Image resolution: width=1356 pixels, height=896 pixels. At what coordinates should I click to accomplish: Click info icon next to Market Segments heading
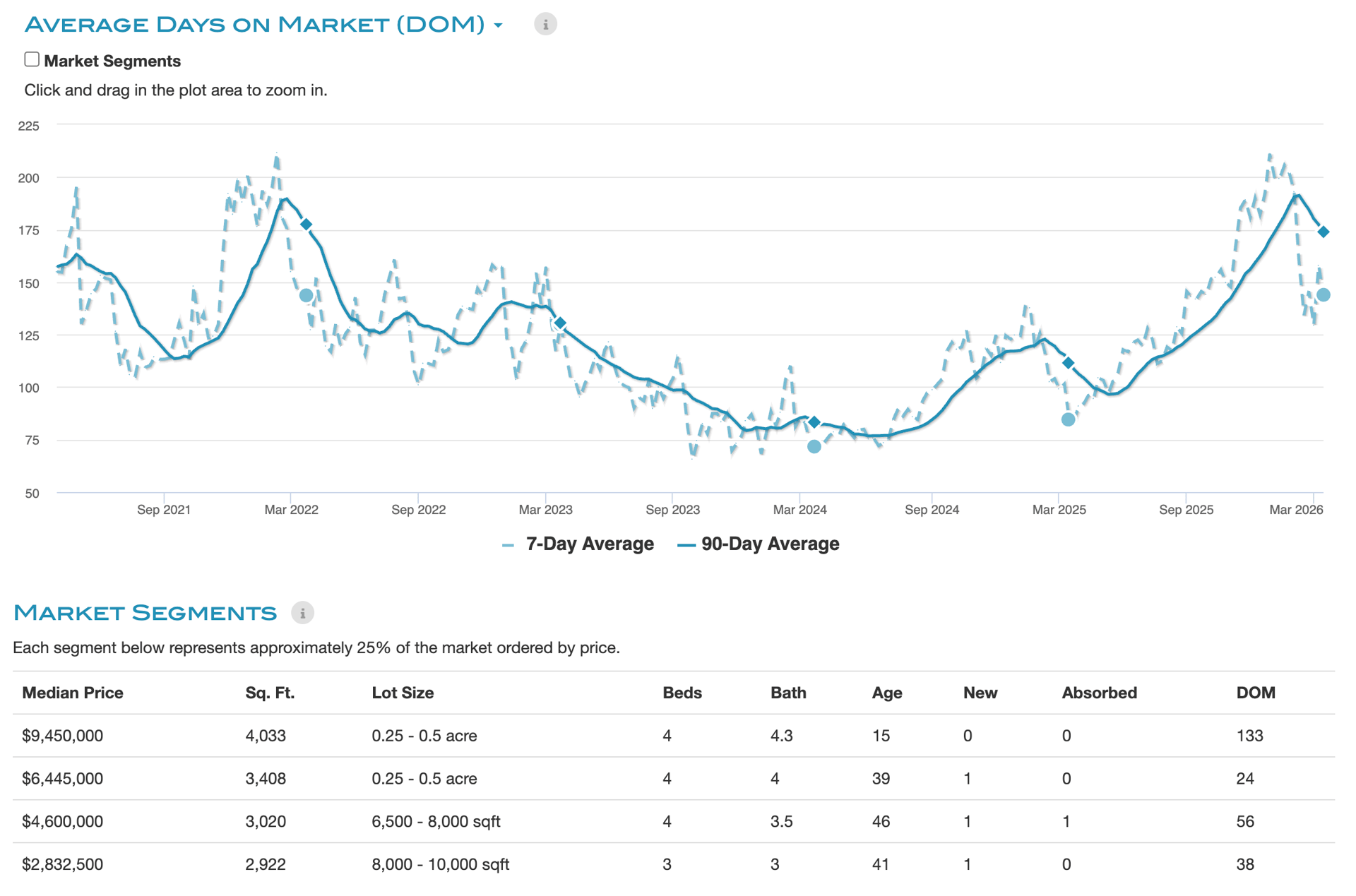click(302, 613)
